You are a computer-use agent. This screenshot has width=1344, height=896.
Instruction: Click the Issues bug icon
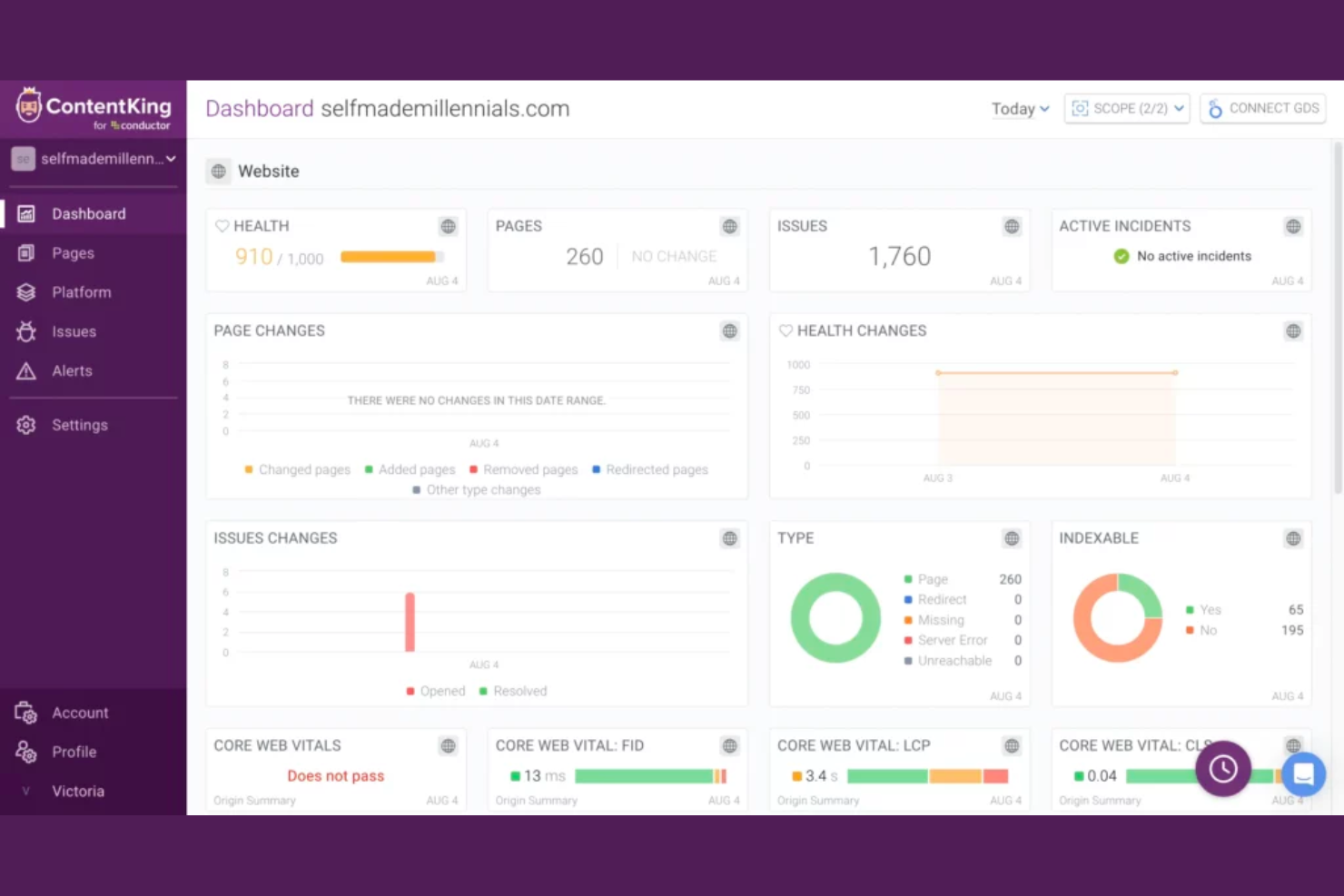pyautogui.click(x=26, y=331)
